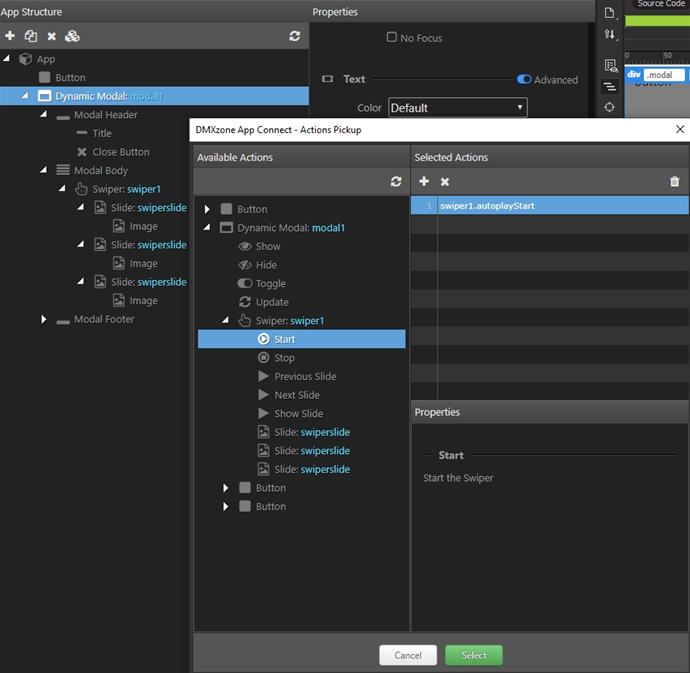This screenshot has width=690, height=673.
Task: Click the Close Button item in App Structure
Action: point(113,152)
